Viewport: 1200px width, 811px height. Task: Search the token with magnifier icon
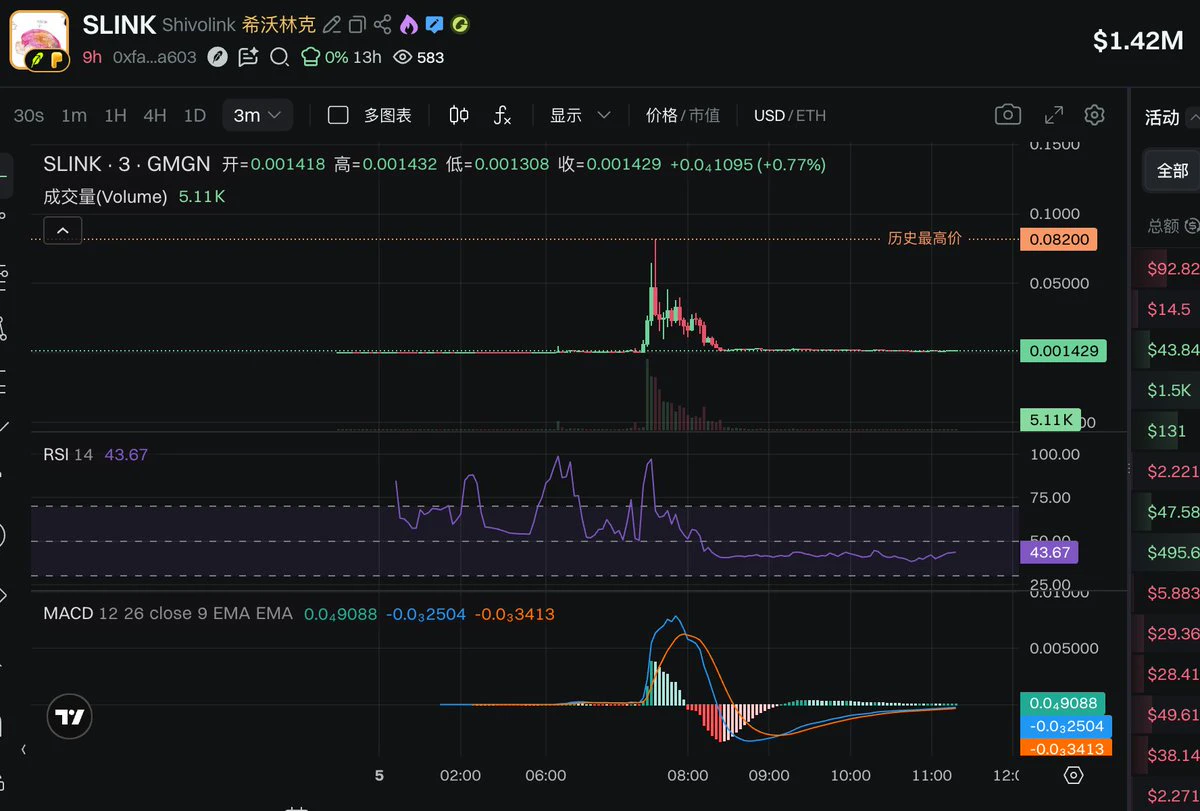[280, 57]
